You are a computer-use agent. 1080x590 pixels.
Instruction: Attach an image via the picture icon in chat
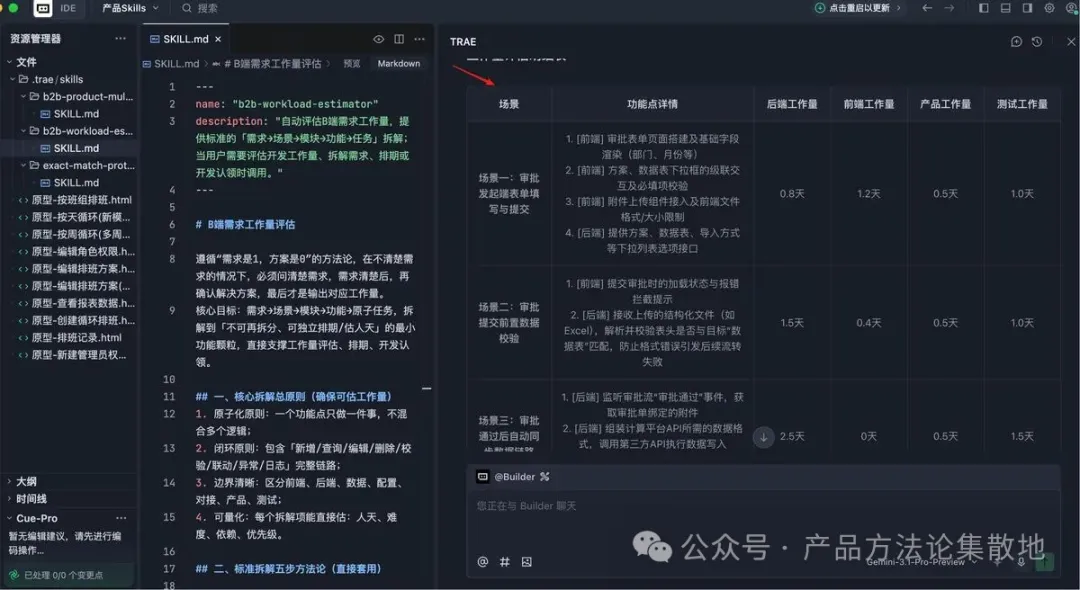(x=525, y=562)
